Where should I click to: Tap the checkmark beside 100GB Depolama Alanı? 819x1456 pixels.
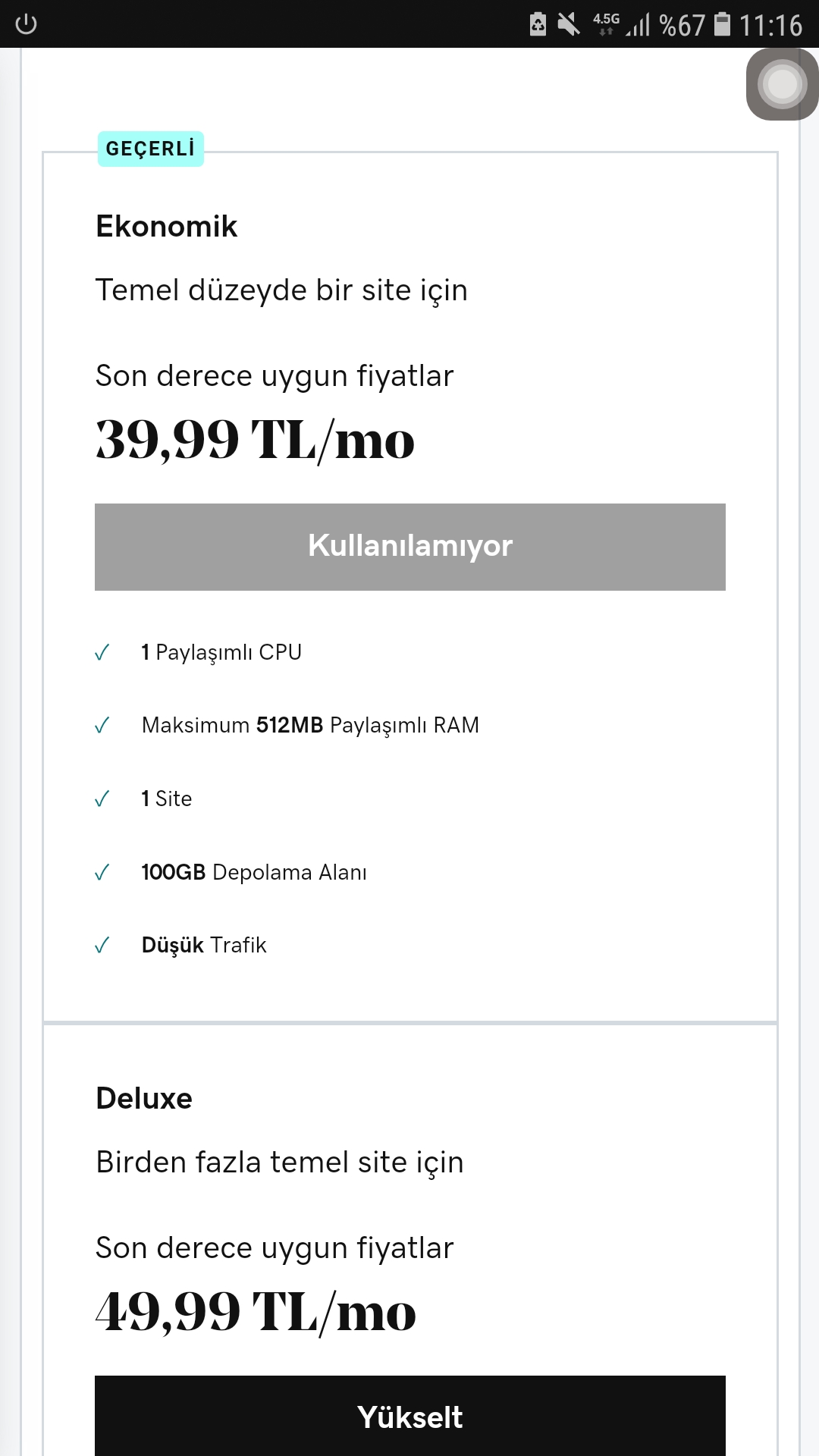point(102,872)
